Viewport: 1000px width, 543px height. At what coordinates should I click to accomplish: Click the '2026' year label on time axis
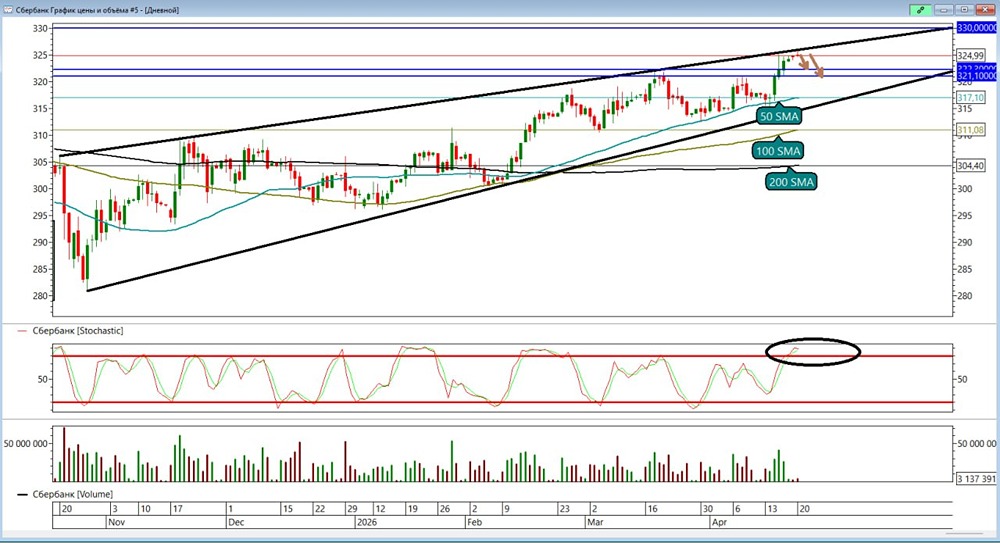point(367,522)
